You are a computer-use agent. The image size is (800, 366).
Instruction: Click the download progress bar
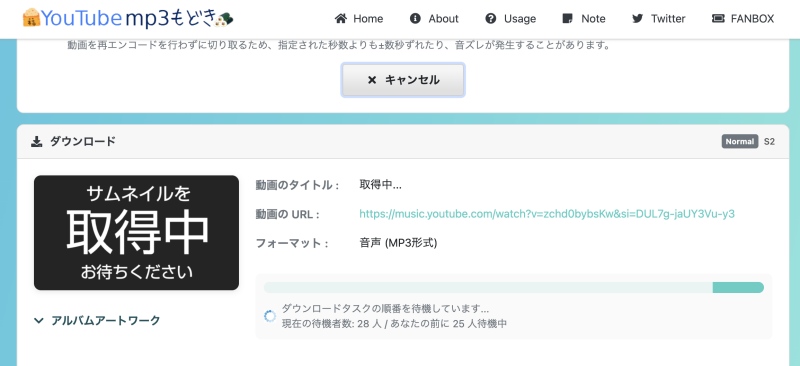pos(514,287)
